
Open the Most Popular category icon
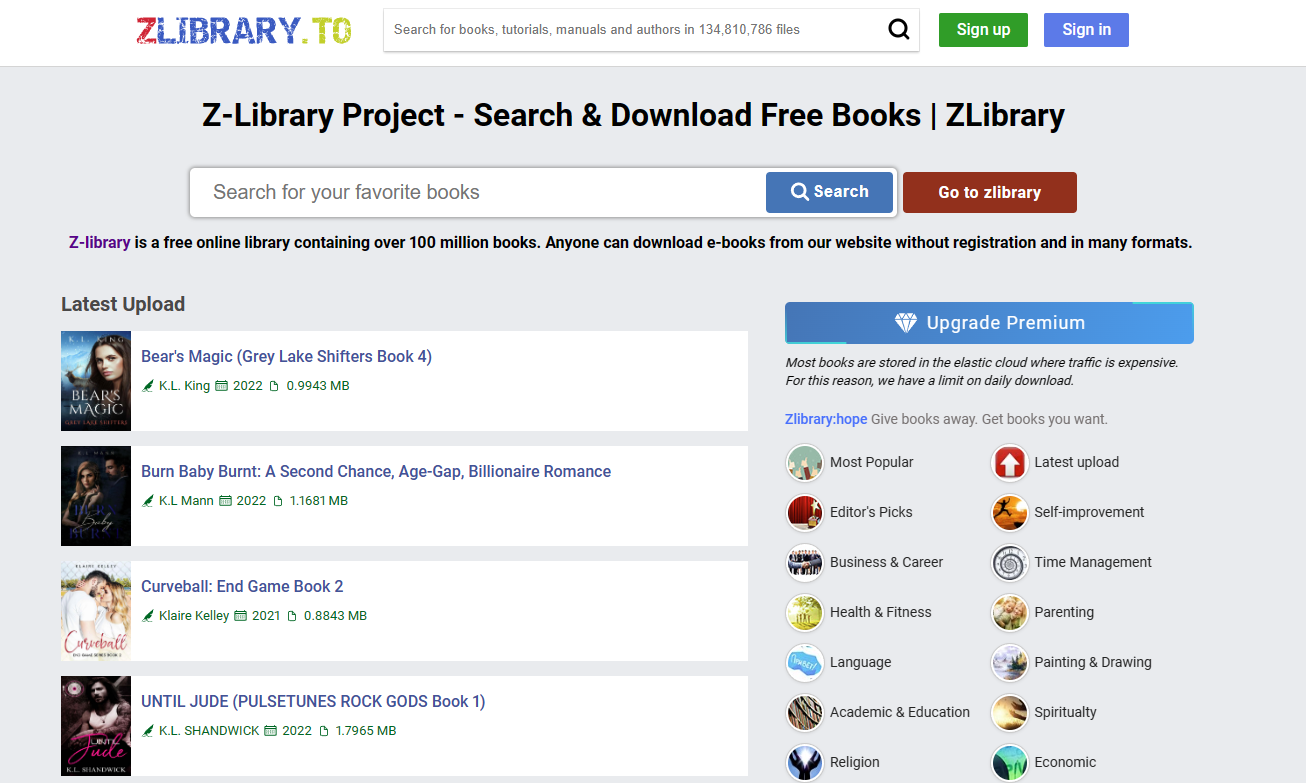tap(805, 462)
